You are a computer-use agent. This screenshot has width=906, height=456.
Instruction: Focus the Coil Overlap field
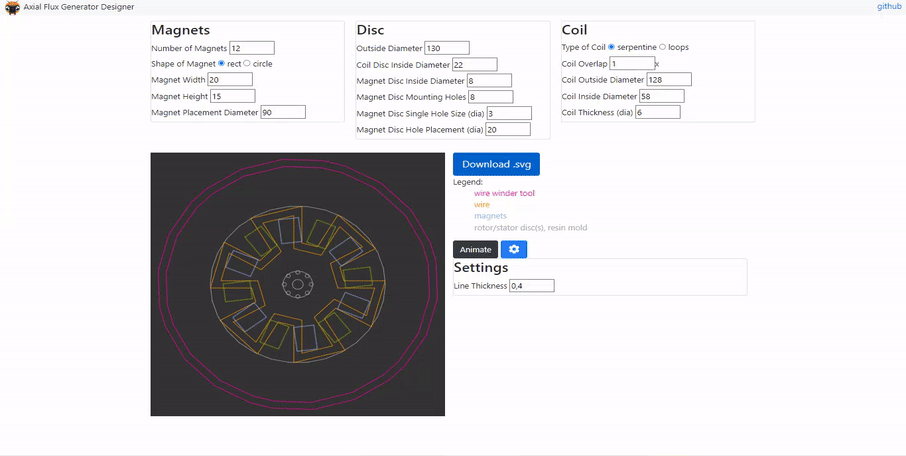(x=632, y=64)
